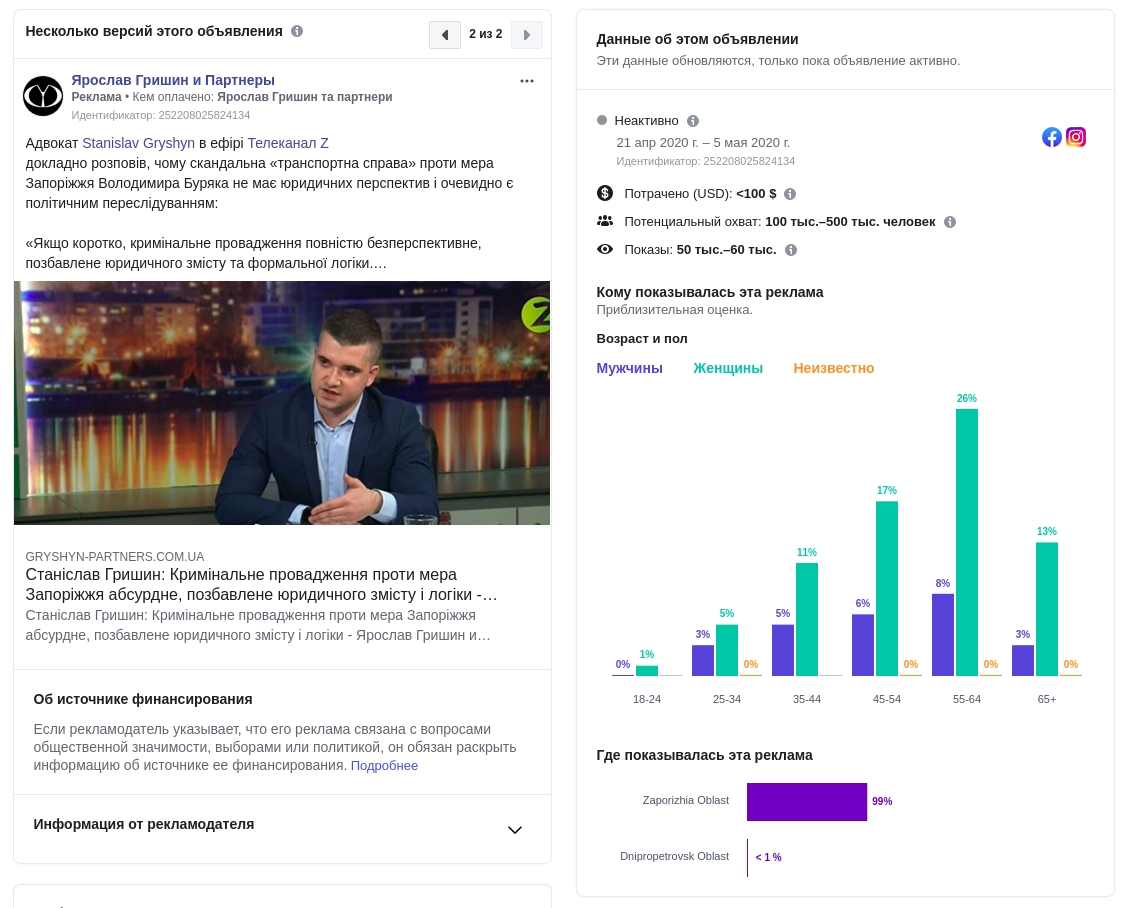Click the 26% women bar for 55-64
The width and height of the screenshot is (1135, 908).
tap(967, 542)
